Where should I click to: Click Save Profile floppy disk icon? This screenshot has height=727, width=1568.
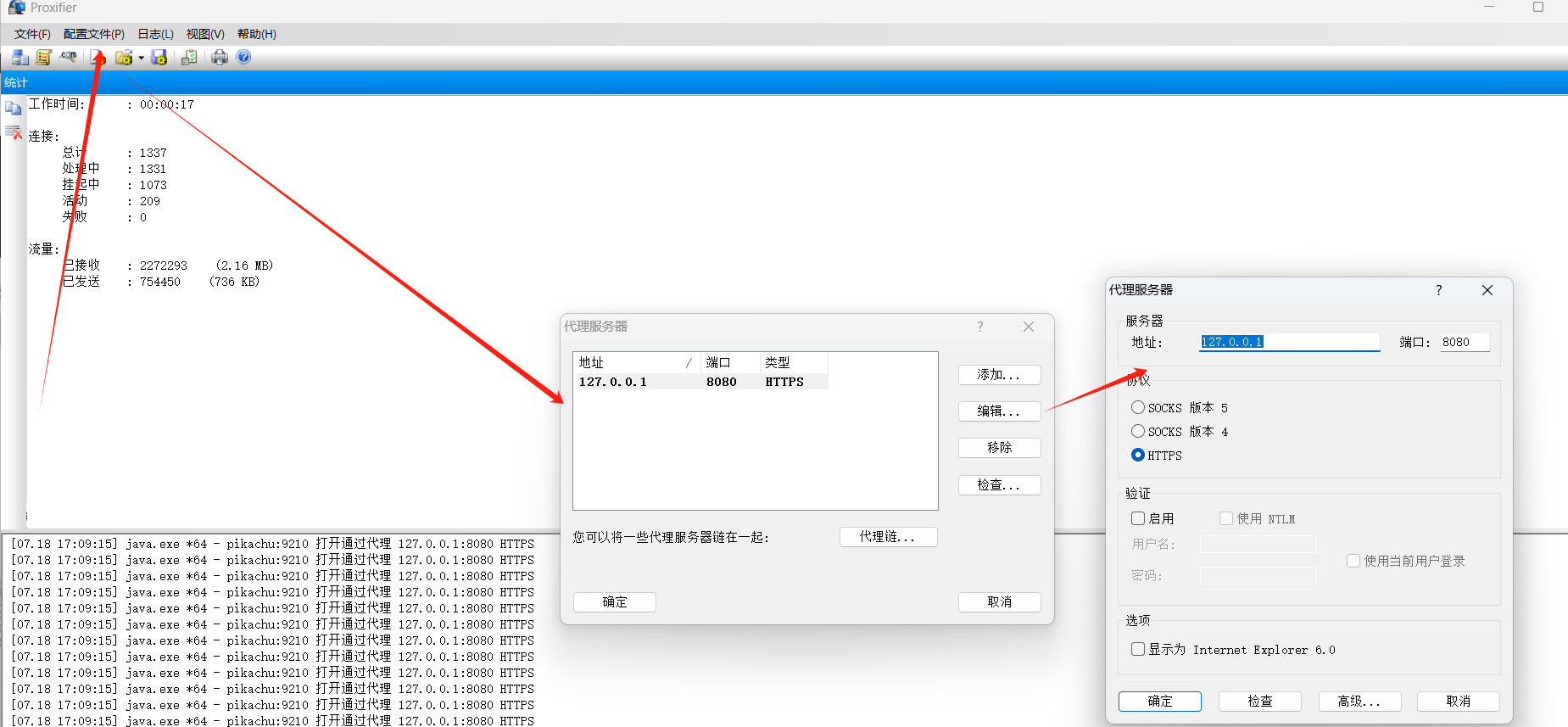coord(159,57)
